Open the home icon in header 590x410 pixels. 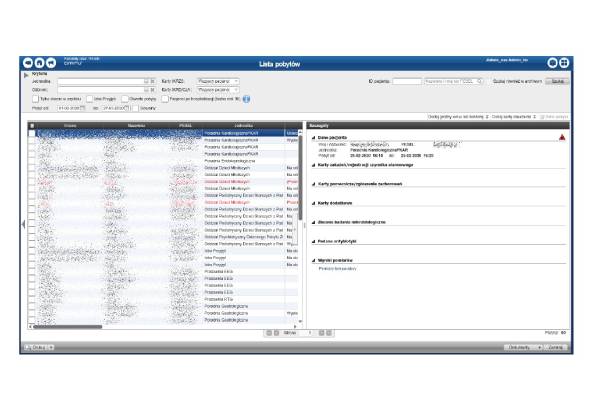[40, 63]
